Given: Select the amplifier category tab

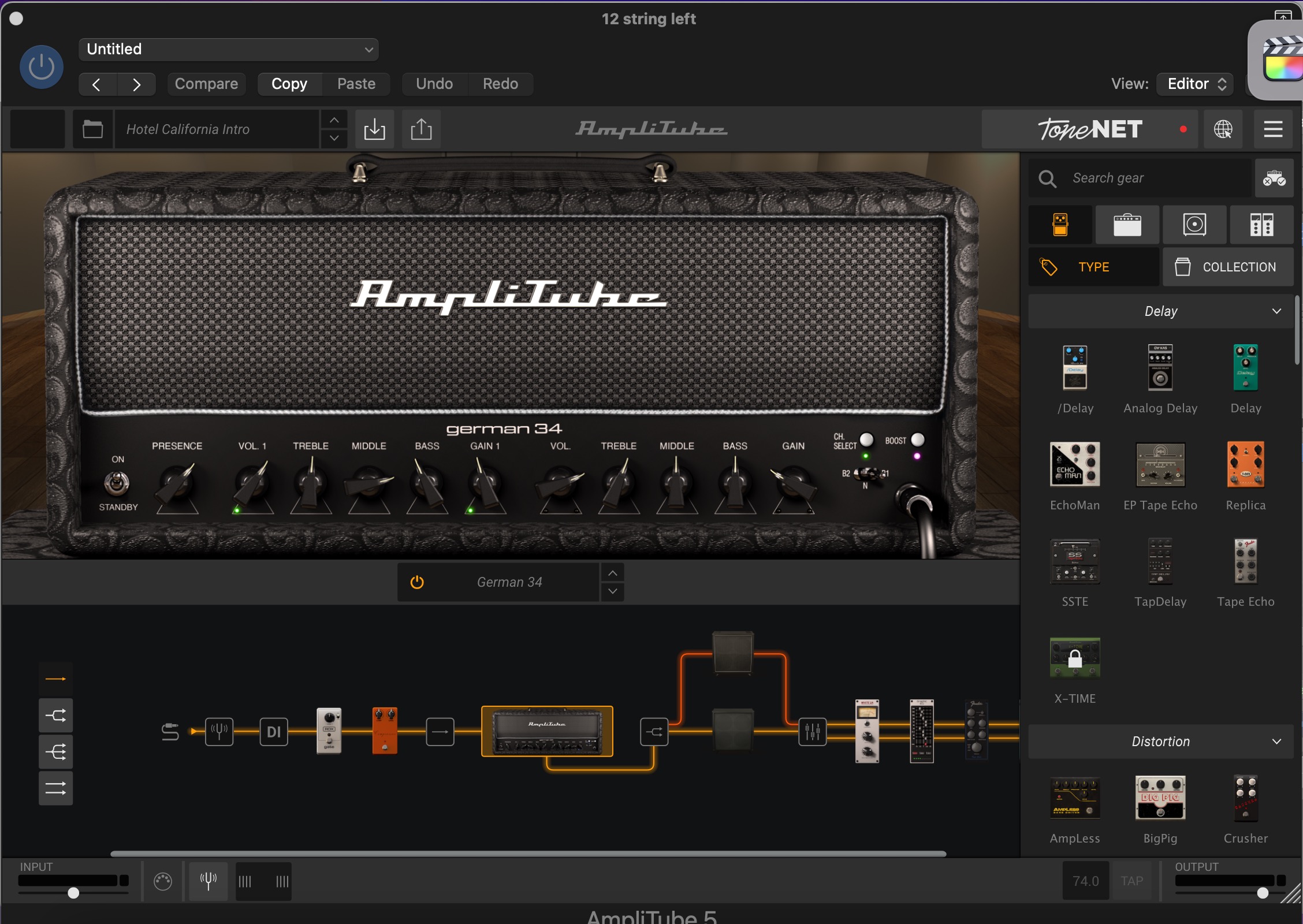Looking at the screenshot, I should click(x=1127, y=225).
